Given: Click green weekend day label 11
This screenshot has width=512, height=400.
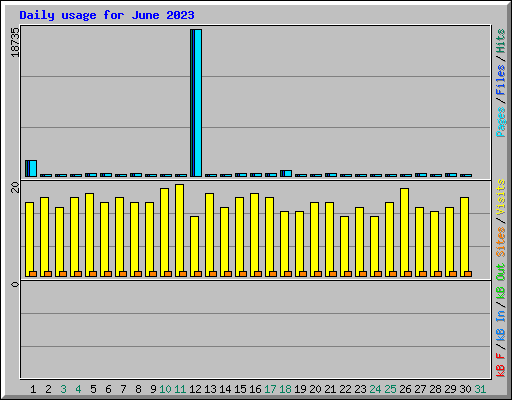Looking at the screenshot, I should (x=180, y=389).
